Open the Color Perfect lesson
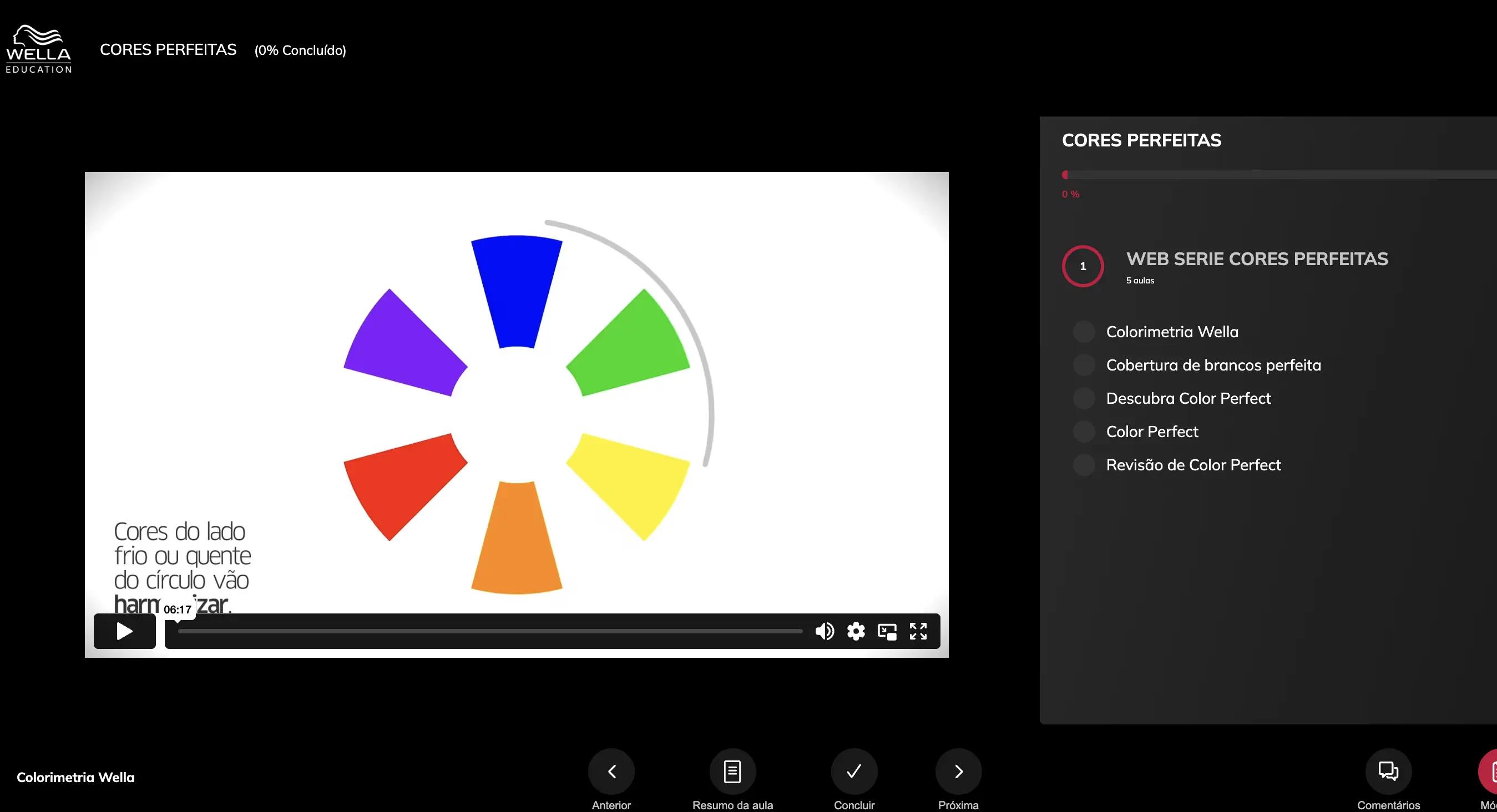This screenshot has width=1497, height=812. point(1152,432)
